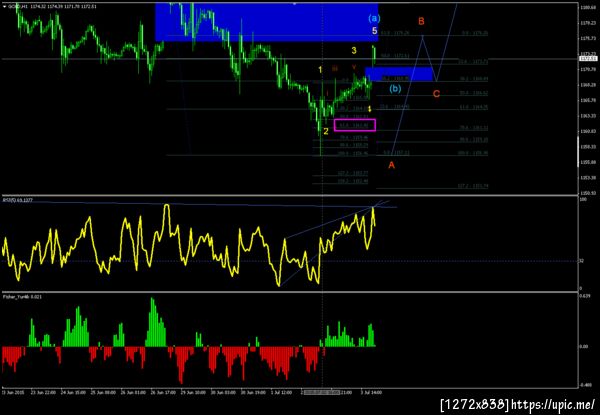Select the projected line from B down to C
This screenshot has height=415, width=600.
point(430,58)
